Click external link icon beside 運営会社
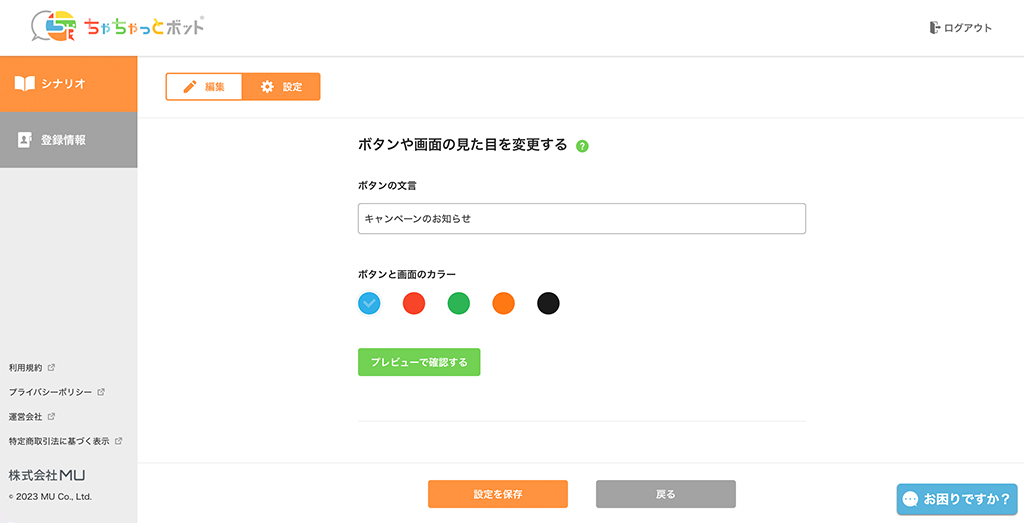Image resolution: width=1024 pixels, height=523 pixels. click(x=51, y=416)
